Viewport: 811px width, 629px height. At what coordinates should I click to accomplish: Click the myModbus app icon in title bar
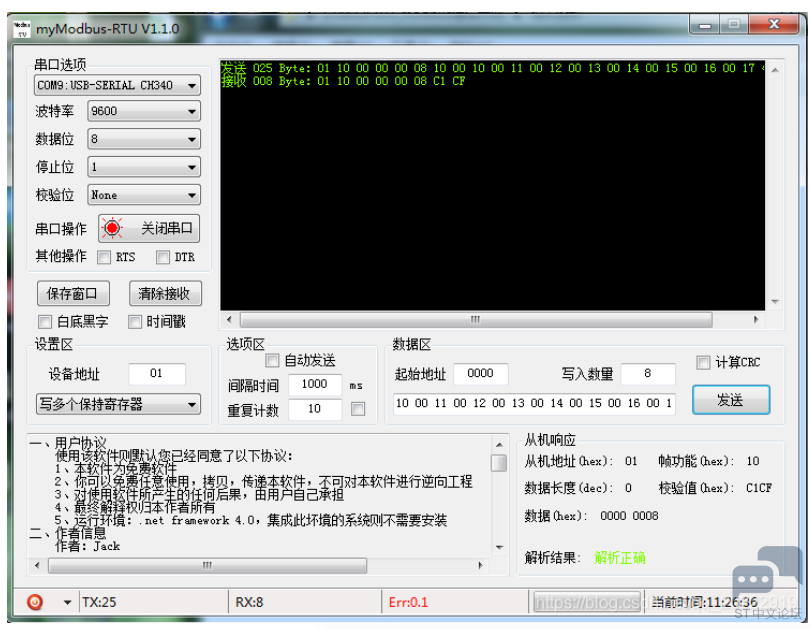tap(21, 28)
